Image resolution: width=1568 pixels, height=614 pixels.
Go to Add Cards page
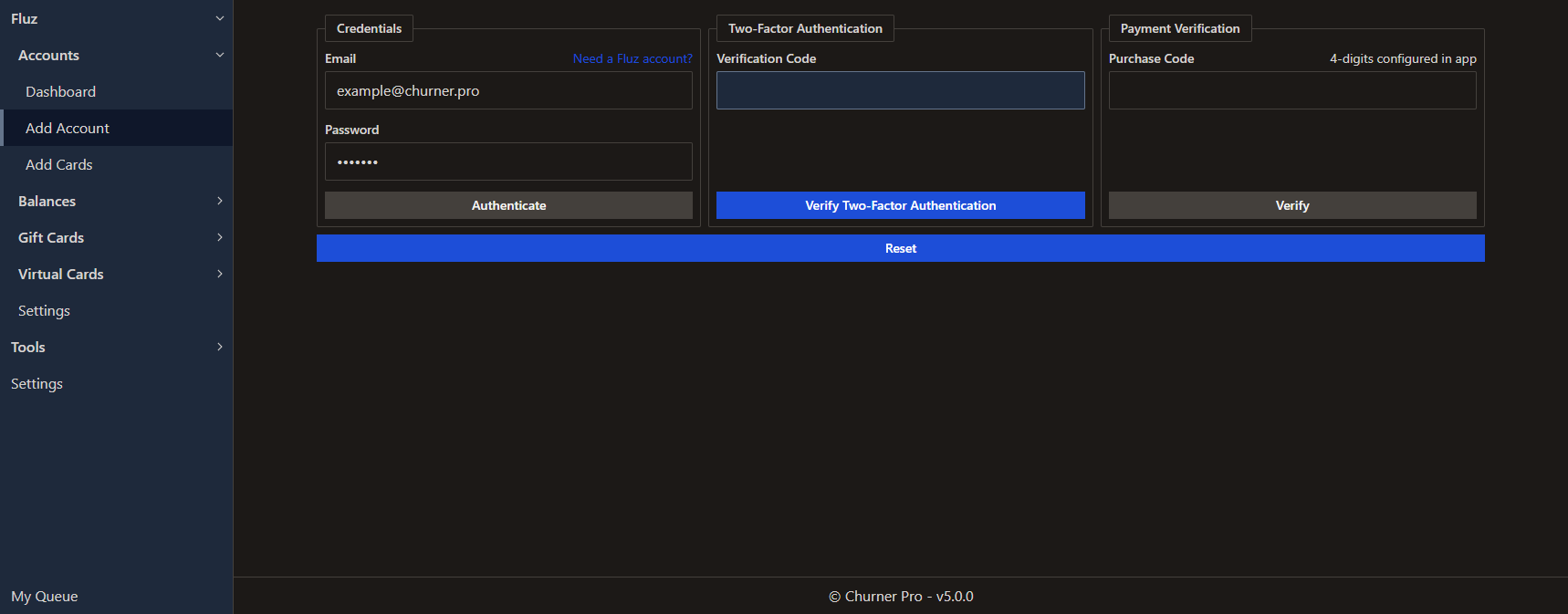[59, 164]
